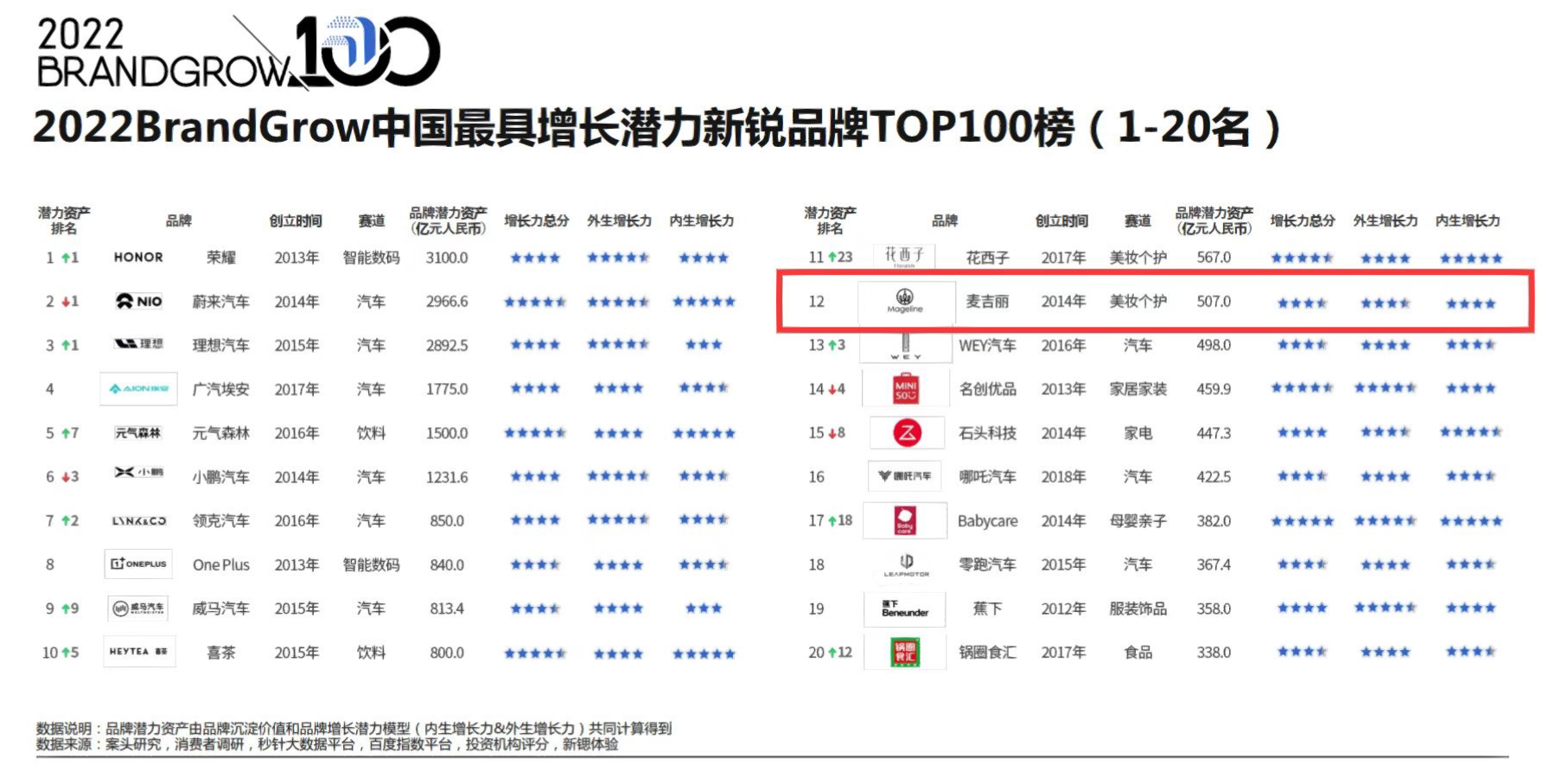Click brand name 元气森林 text
1568x784 pixels.
(x=220, y=433)
